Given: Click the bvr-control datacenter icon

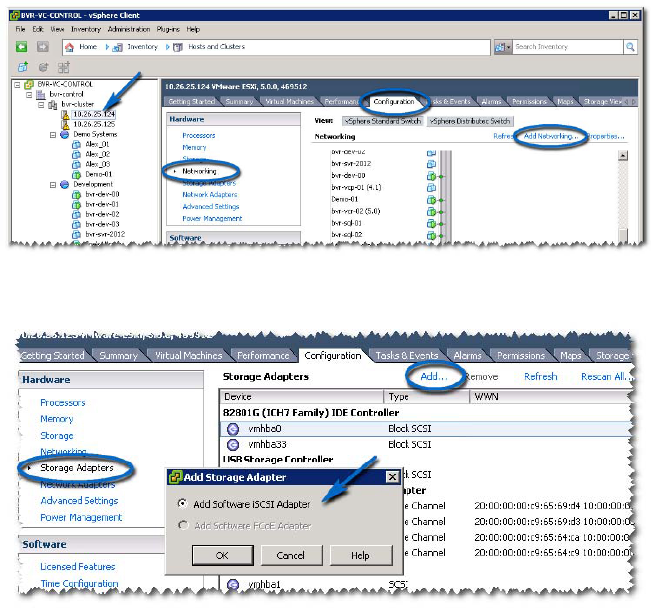Looking at the screenshot, I should pos(41,95).
